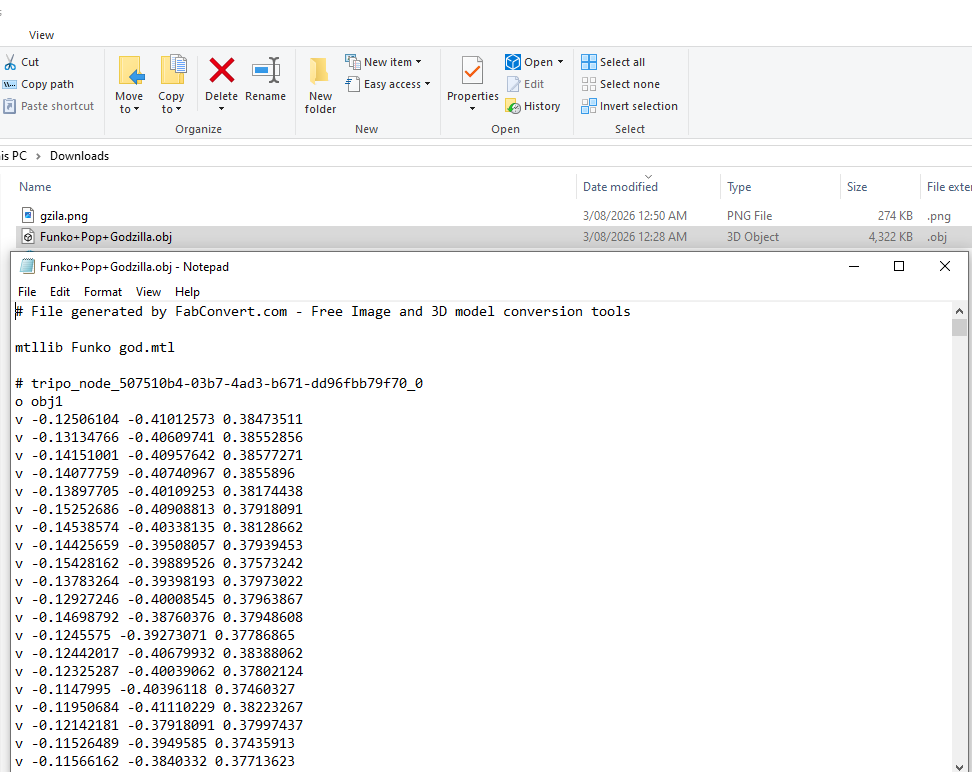Minimize the Notepad window
The height and width of the screenshot is (772, 972).
coord(854,266)
